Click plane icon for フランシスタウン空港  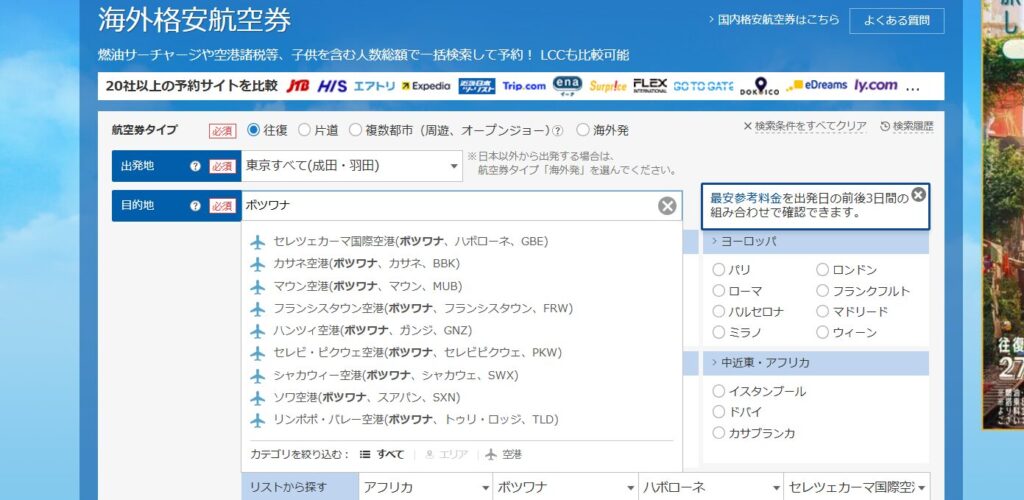(258, 309)
